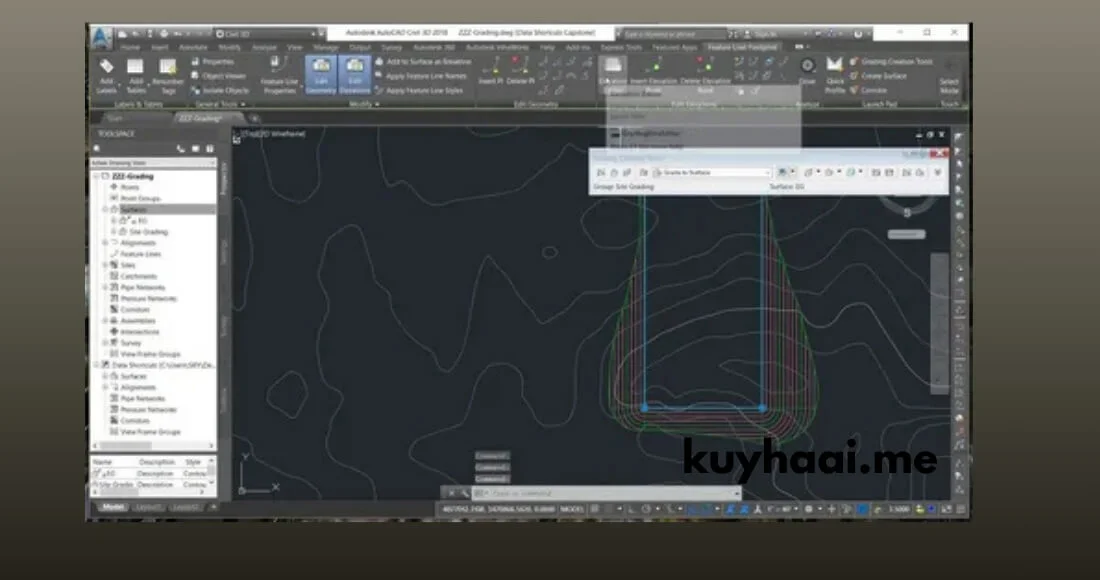The image size is (1100, 580).
Task: Select the Delete PI tool
Action: (x=520, y=71)
